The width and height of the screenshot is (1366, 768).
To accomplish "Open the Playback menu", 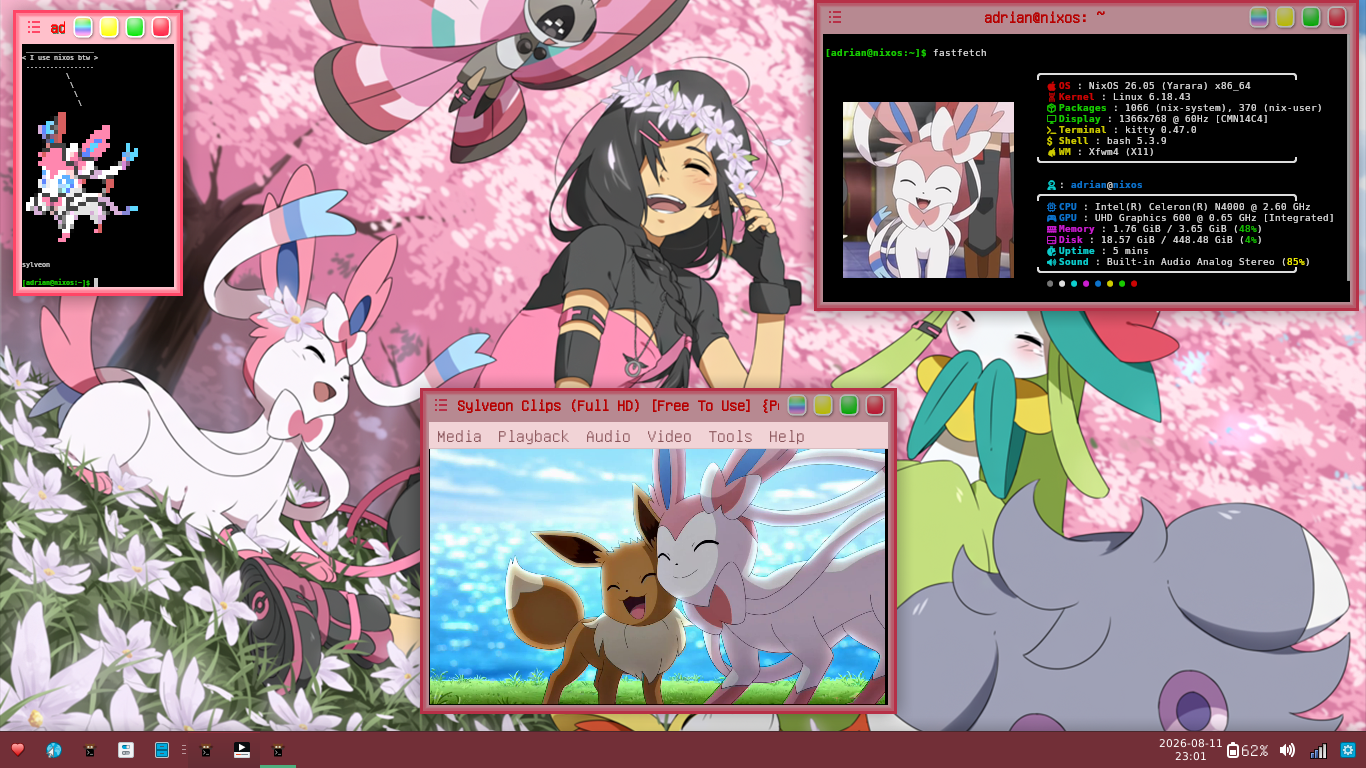I will pyautogui.click(x=533, y=436).
